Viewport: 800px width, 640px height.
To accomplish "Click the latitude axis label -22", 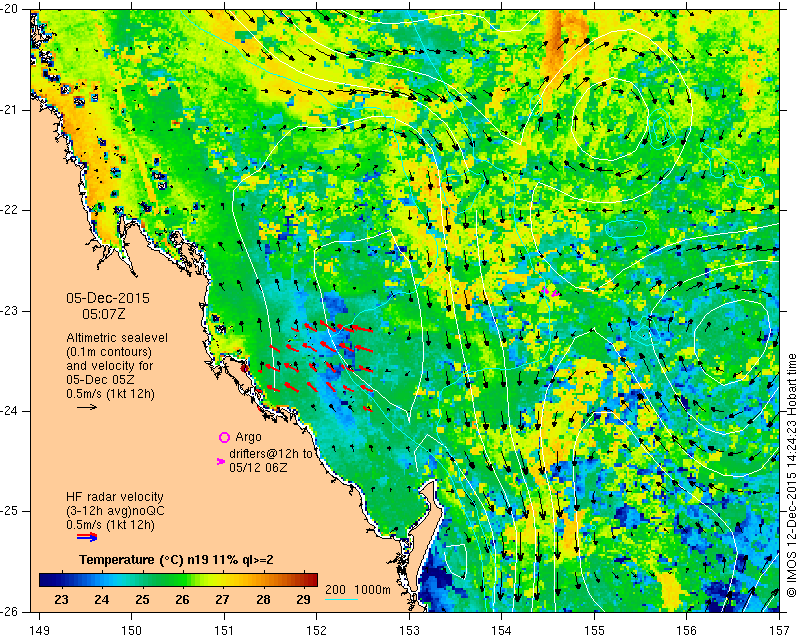I will tap(10, 210).
